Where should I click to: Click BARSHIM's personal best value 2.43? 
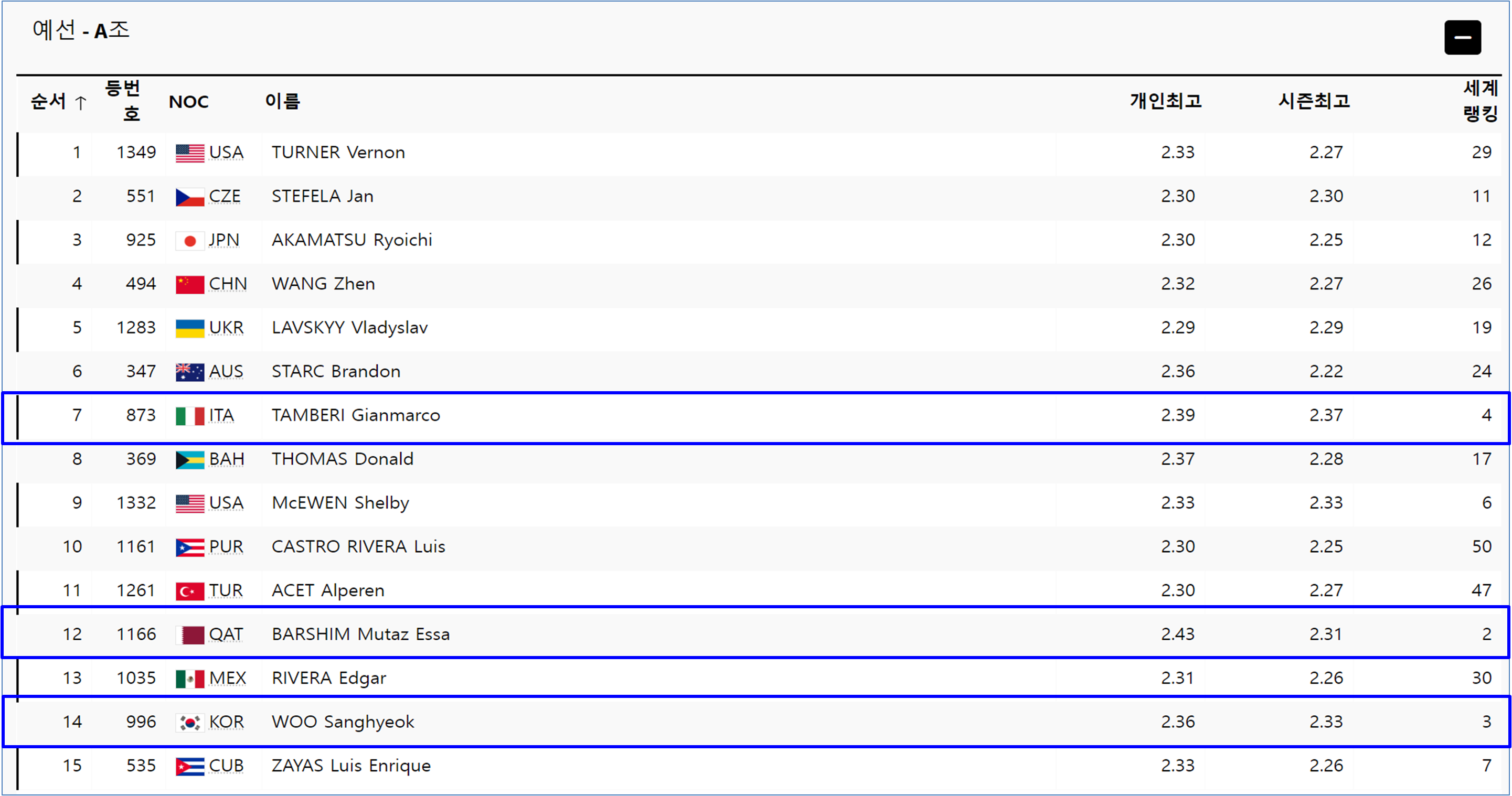pyautogui.click(x=1177, y=634)
